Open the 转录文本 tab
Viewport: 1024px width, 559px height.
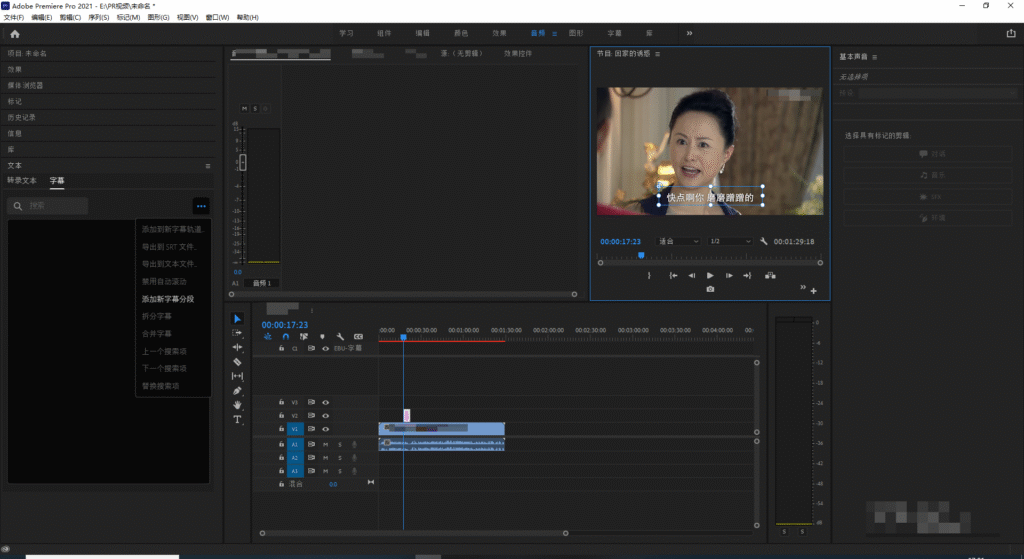(x=22, y=181)
